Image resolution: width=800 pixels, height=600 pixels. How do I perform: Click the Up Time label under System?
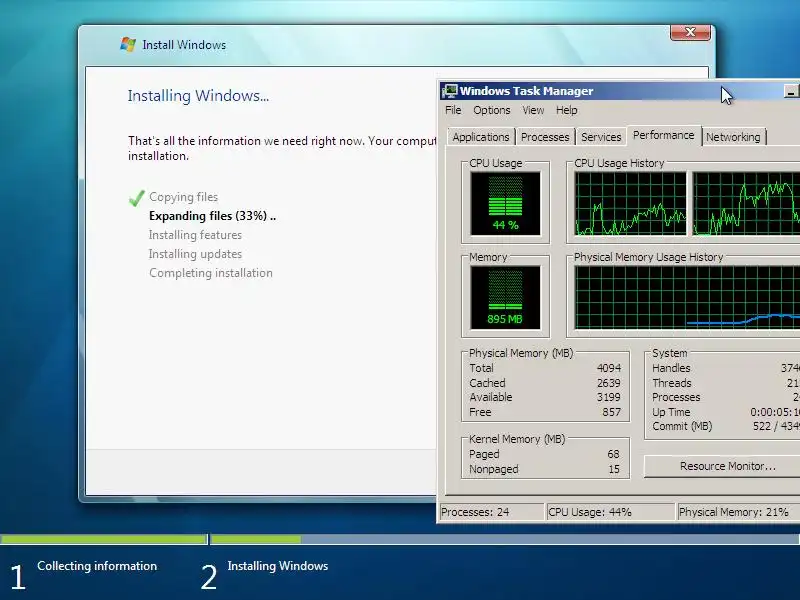pos(671,412)
